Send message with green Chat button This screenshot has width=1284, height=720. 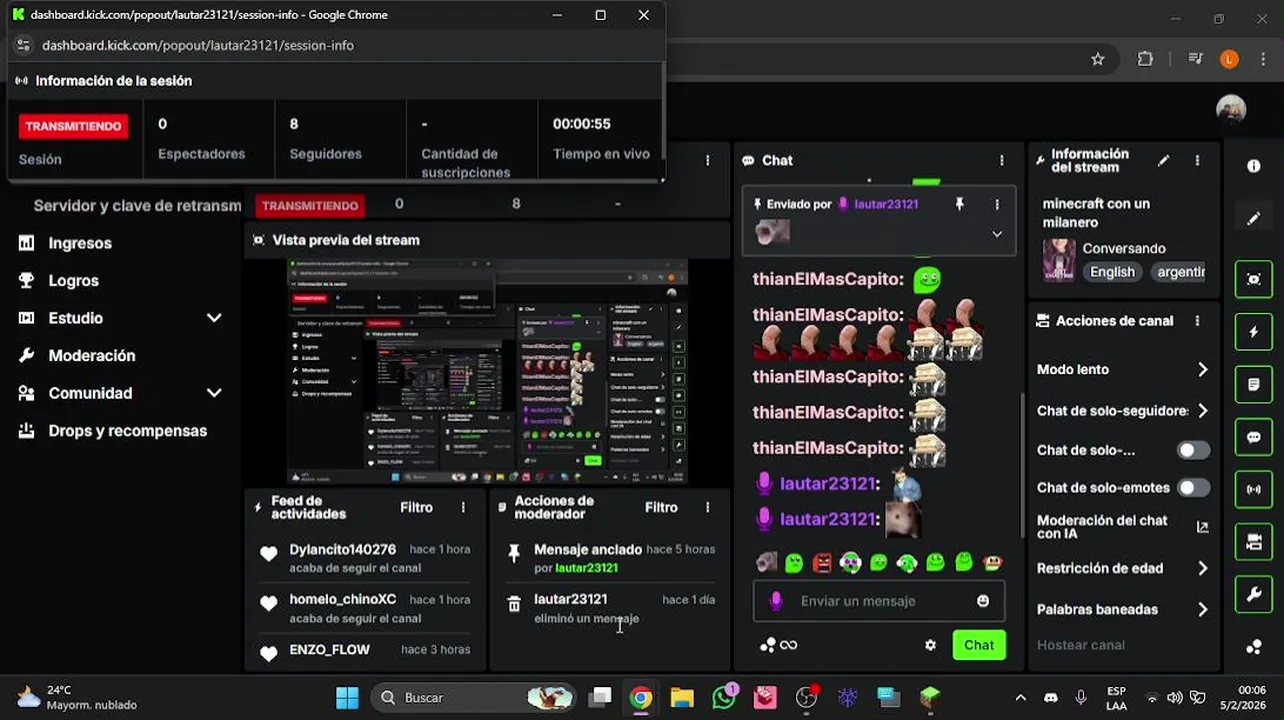979,645
